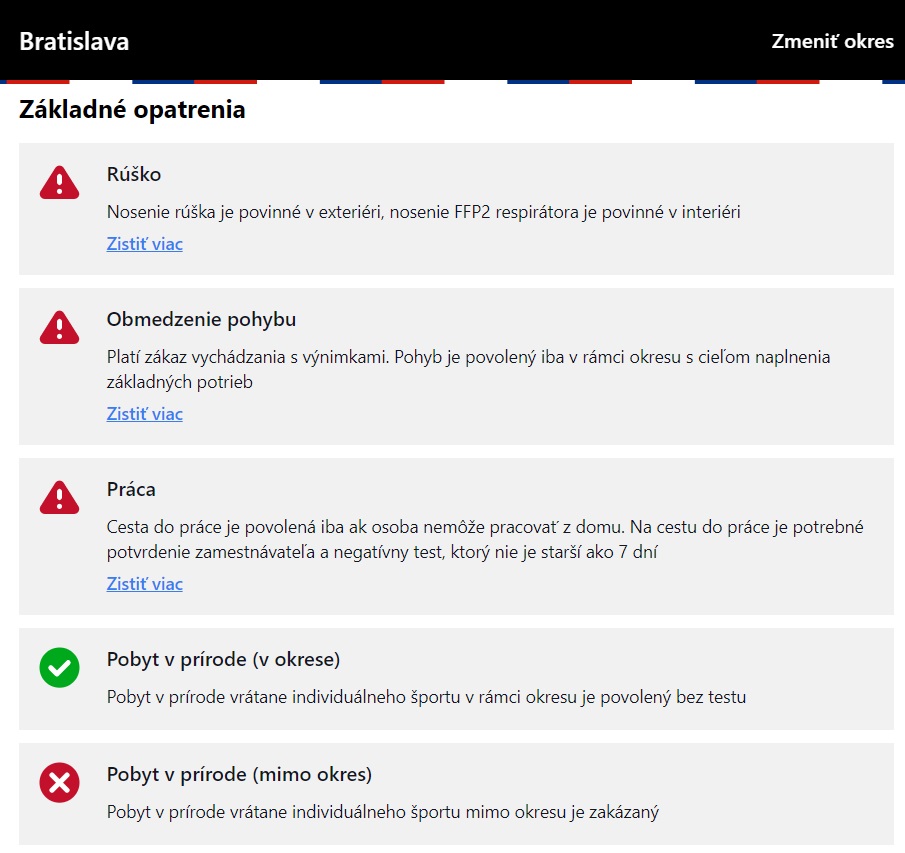The width and height of the screenshot is (905, 853).
Task: Click Pobyt v prírode (v okrese) heading
Action: tap(223, 659)
